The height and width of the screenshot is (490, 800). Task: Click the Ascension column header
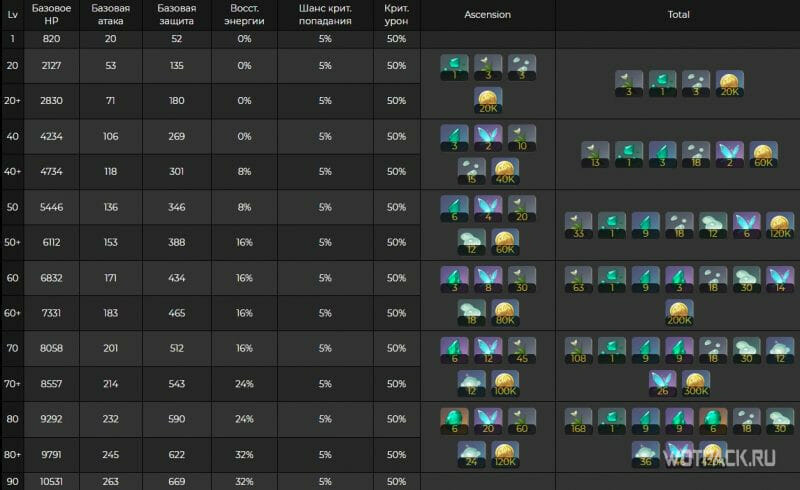coord(487,15)
